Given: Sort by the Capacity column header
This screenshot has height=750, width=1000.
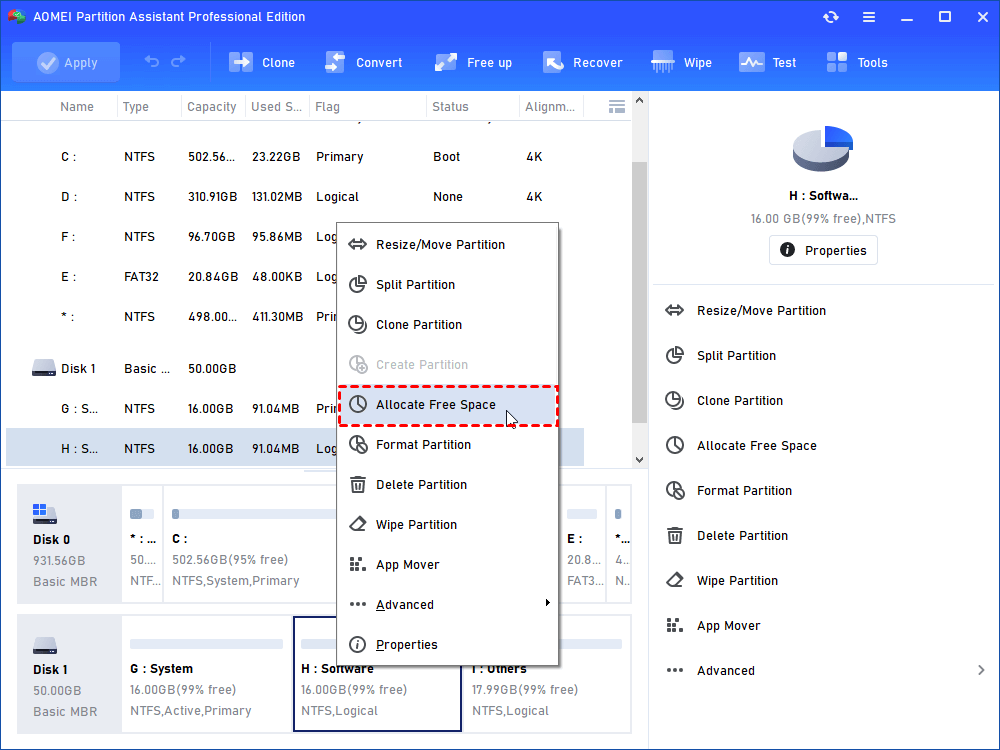Looking at the screenshot, I should (x=212, y=107).
